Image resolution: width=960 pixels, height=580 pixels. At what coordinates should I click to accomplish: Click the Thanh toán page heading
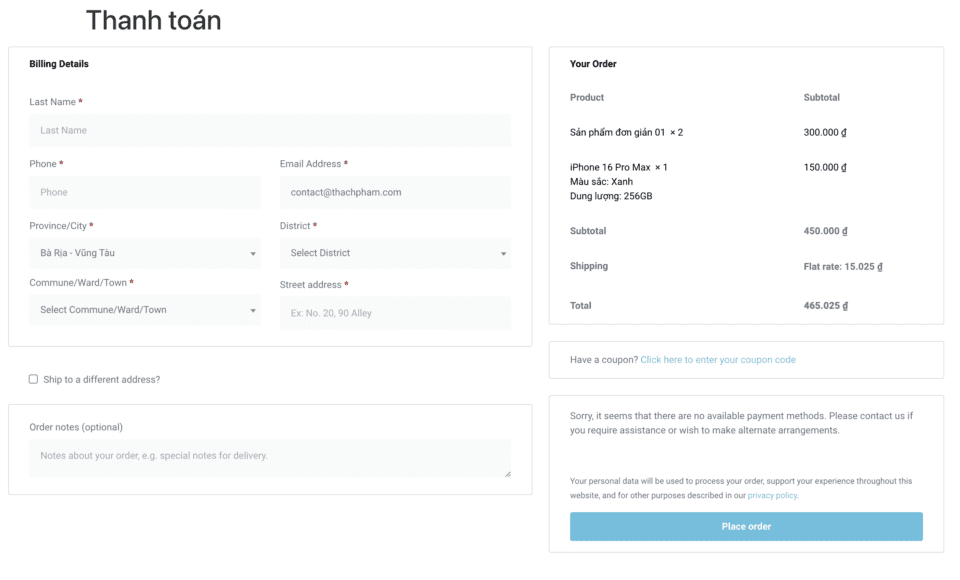click(x=153, y=20)
